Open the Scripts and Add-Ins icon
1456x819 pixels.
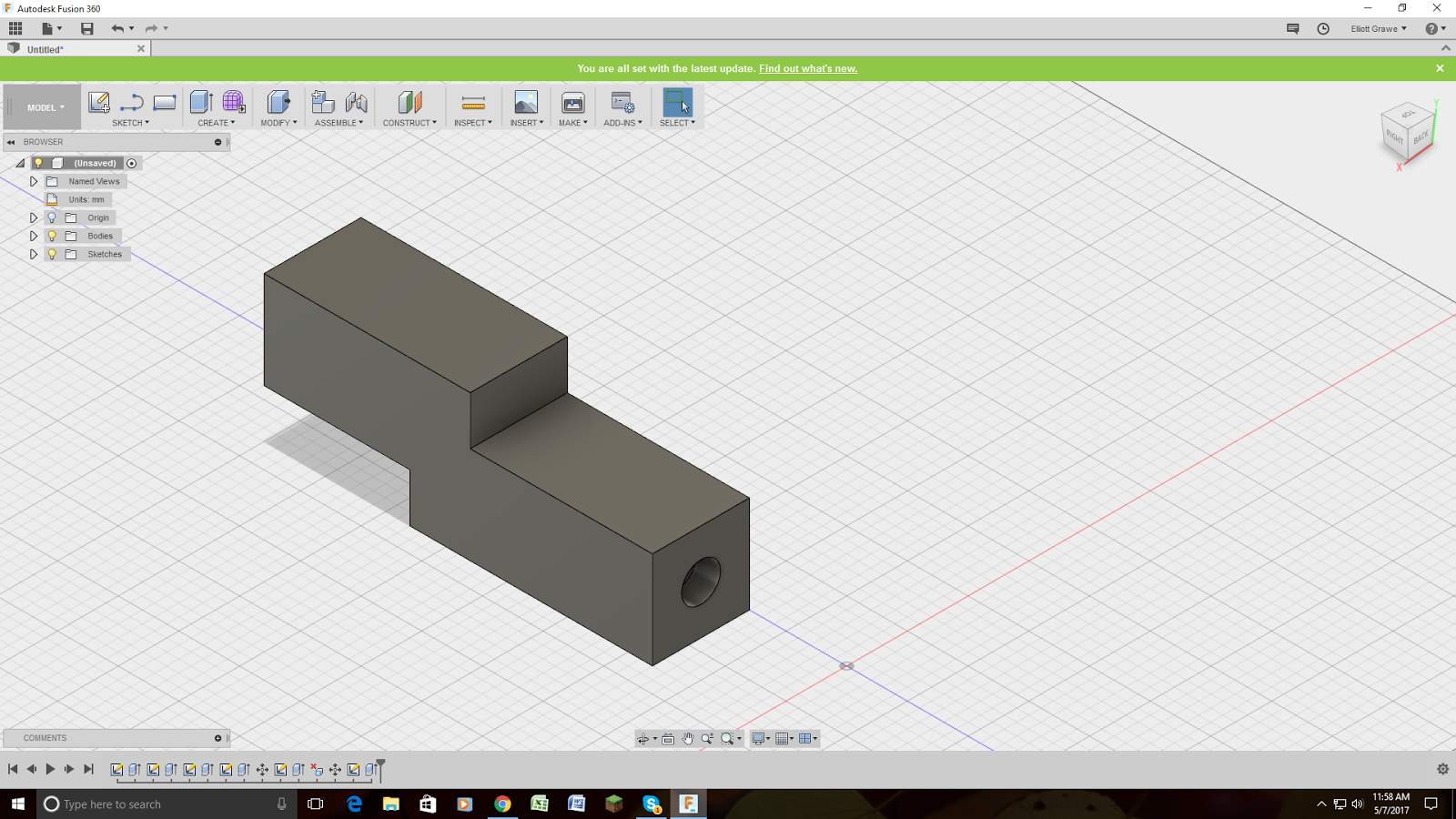pos(622,102)
